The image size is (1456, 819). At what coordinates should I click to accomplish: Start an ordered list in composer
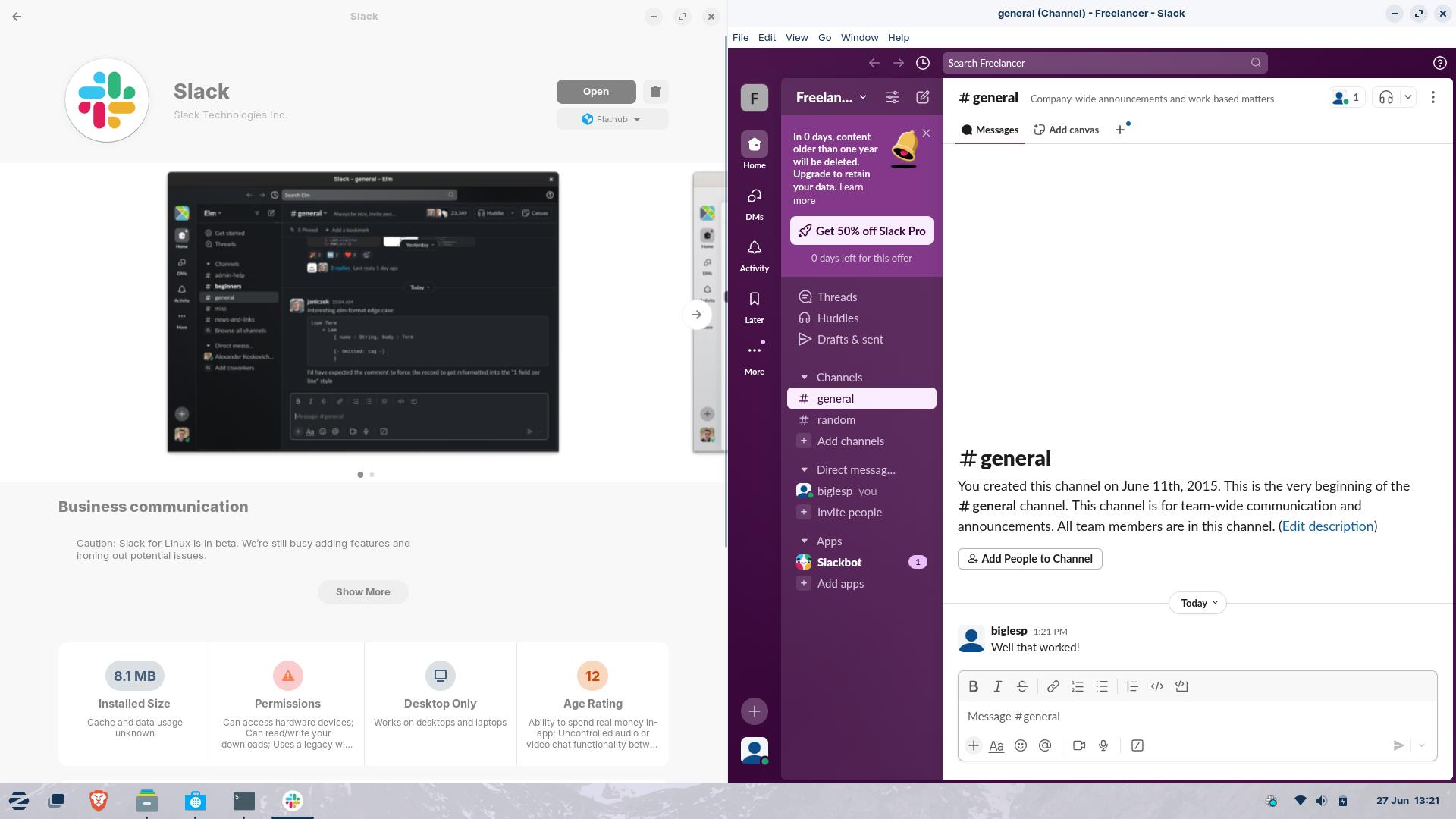(x=1078, y=686)
